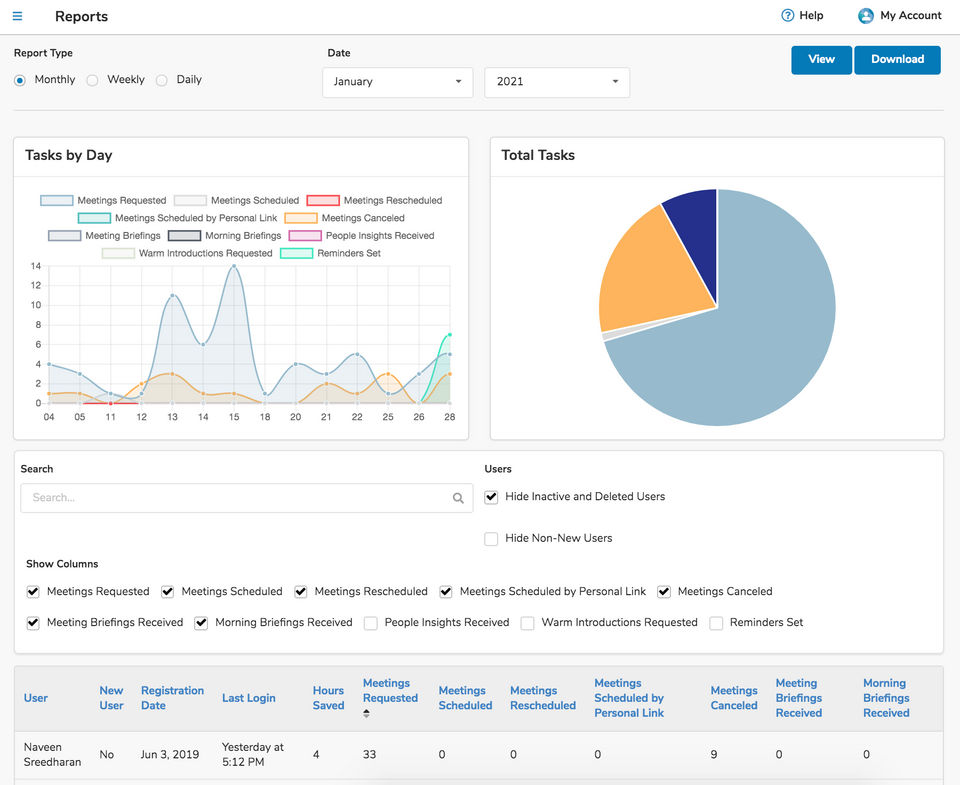
Task: Click the My Account avatar icon
Action: [866, 16]
